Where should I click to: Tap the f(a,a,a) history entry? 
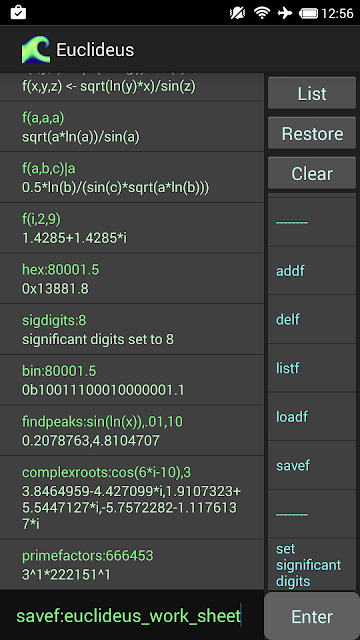(131, 127)
